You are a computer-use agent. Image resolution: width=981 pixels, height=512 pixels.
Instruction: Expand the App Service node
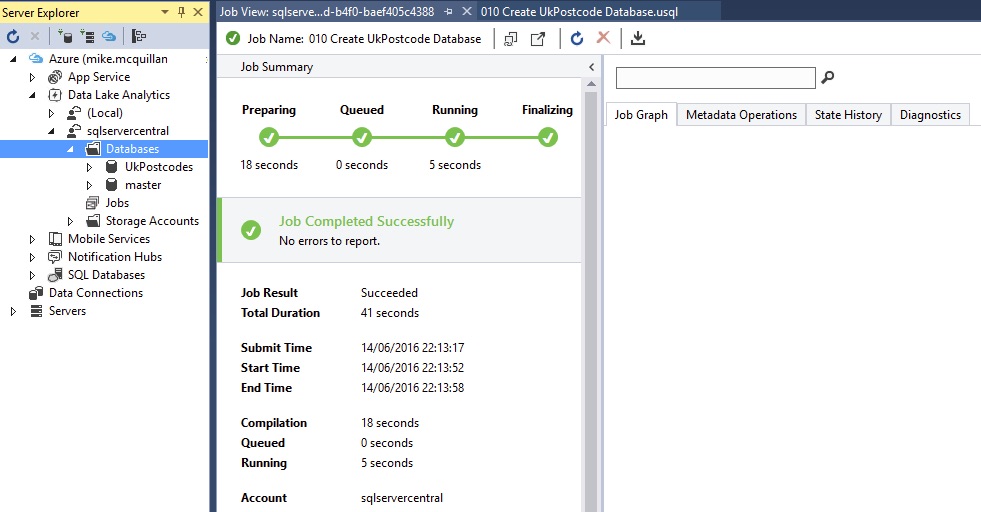pyautogui.click(x=33, y=77)
